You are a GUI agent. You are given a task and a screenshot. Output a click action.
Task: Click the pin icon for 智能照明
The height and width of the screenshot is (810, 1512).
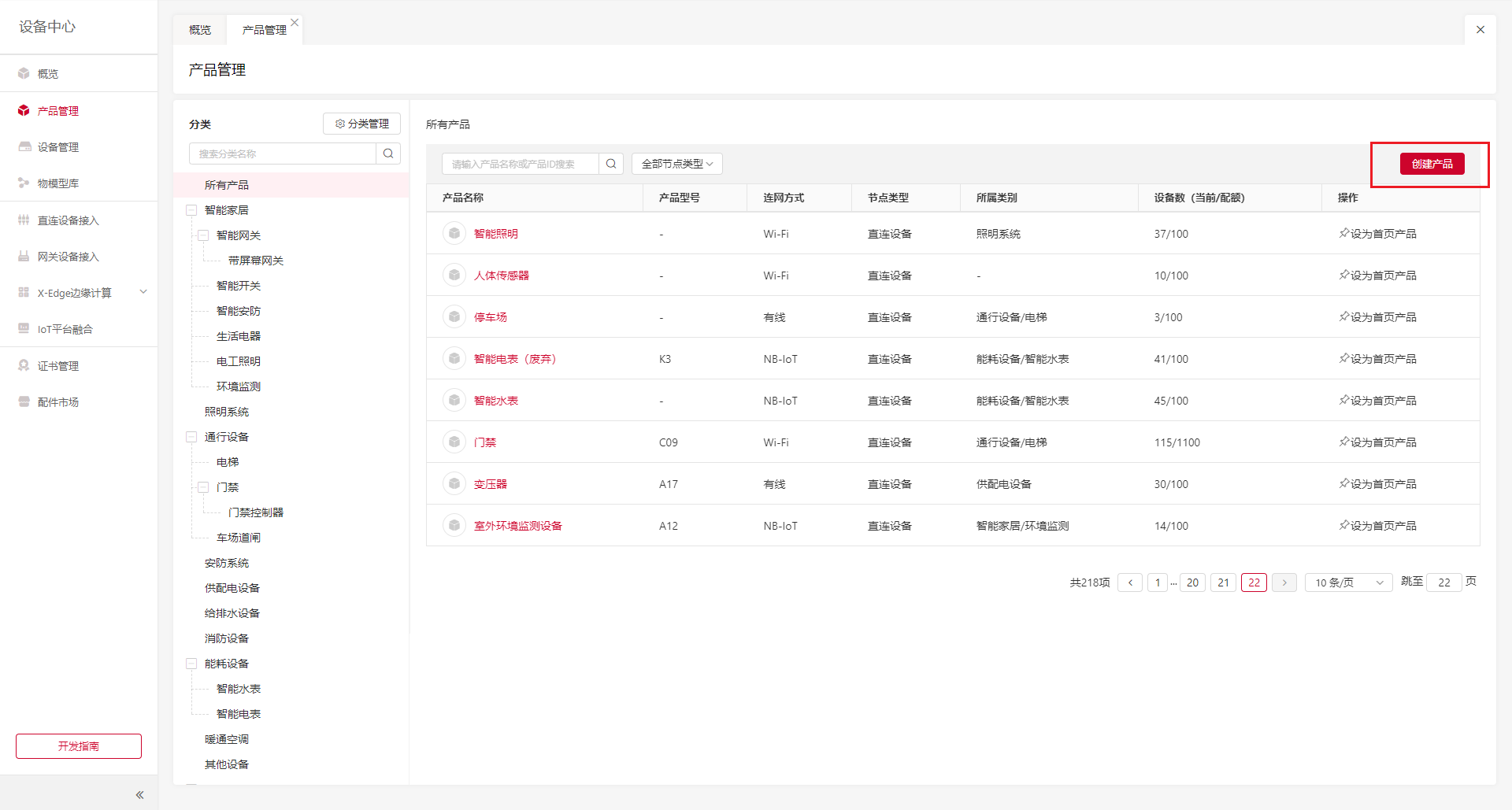1343,234
